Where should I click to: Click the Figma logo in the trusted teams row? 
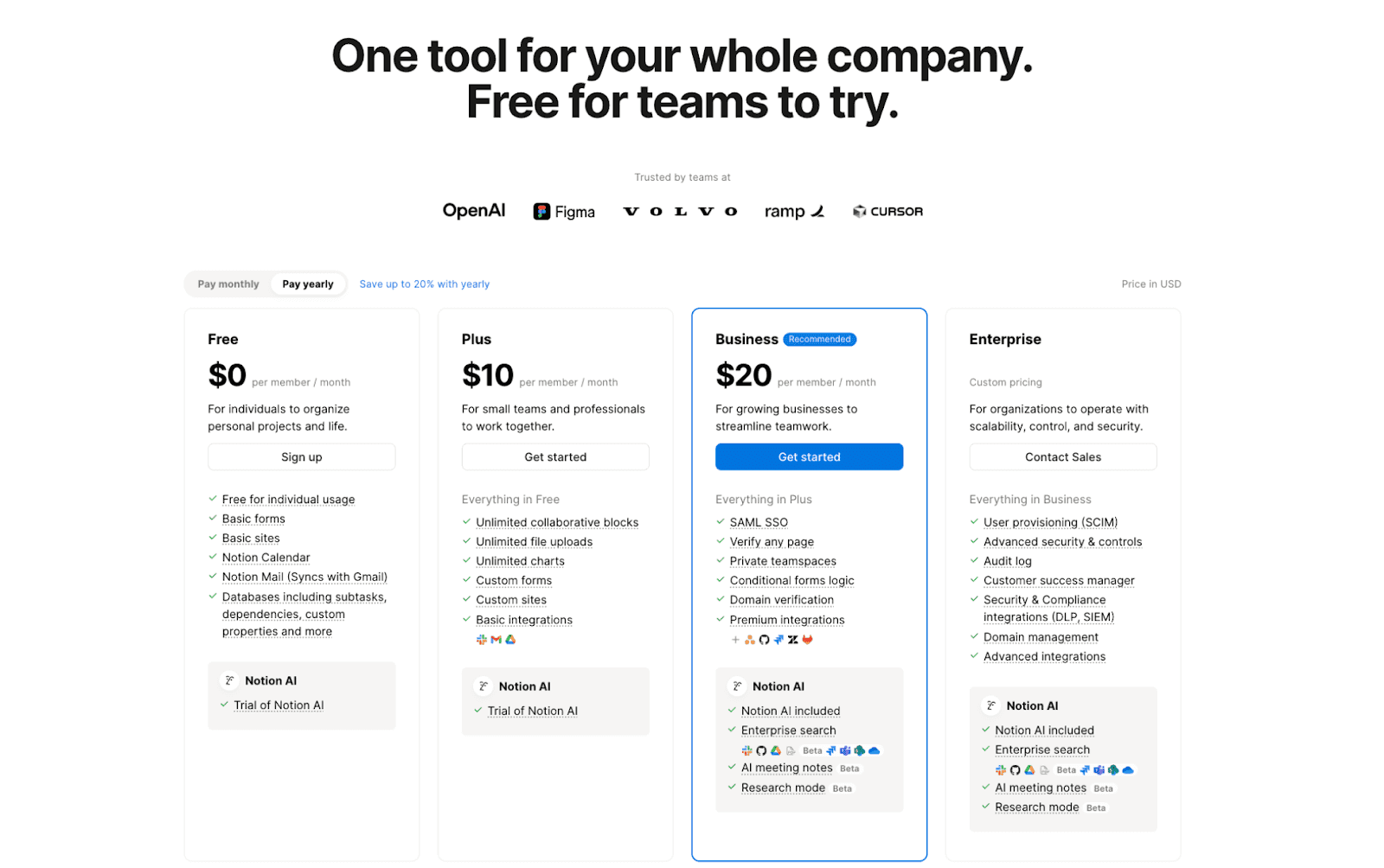pos(563,210)
